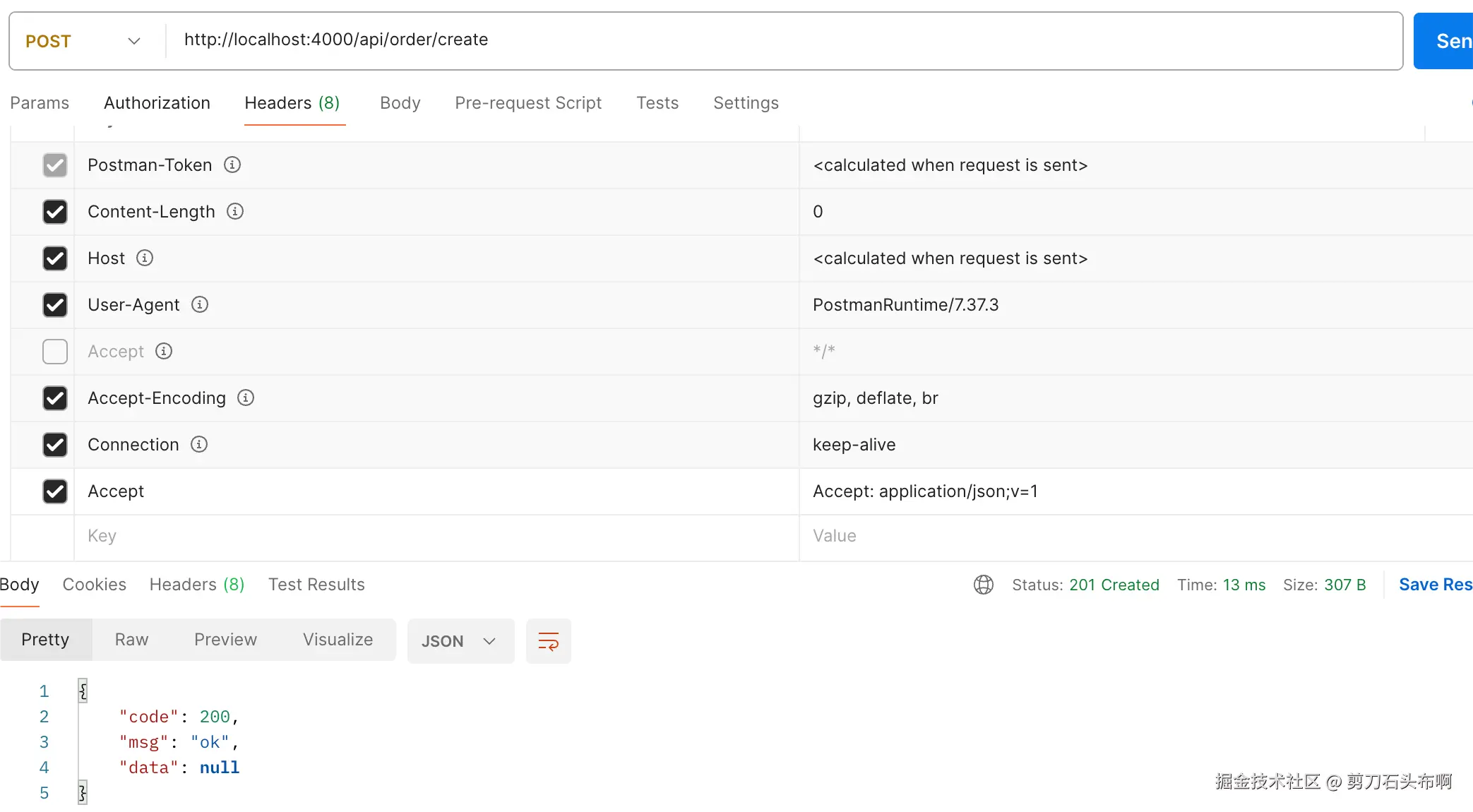Image resolution: width=1473 pixels, height=812 pixels.
Task: Open the JSON response format dropdown
Action: coord(460,641)
